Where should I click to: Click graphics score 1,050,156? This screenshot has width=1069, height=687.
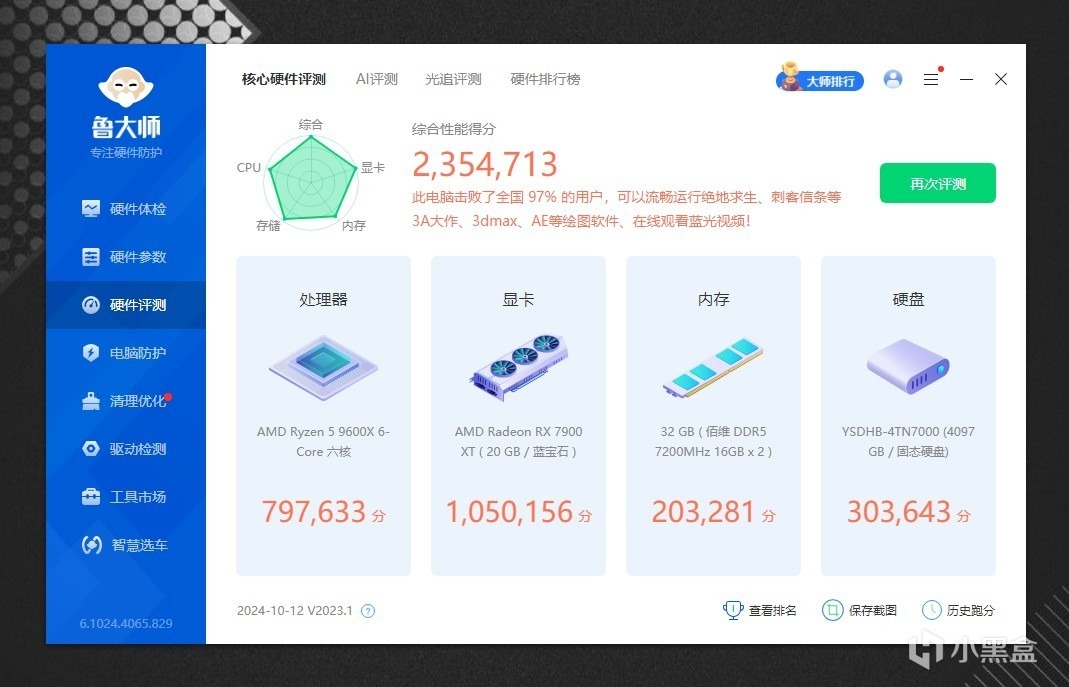coord(509,512)
